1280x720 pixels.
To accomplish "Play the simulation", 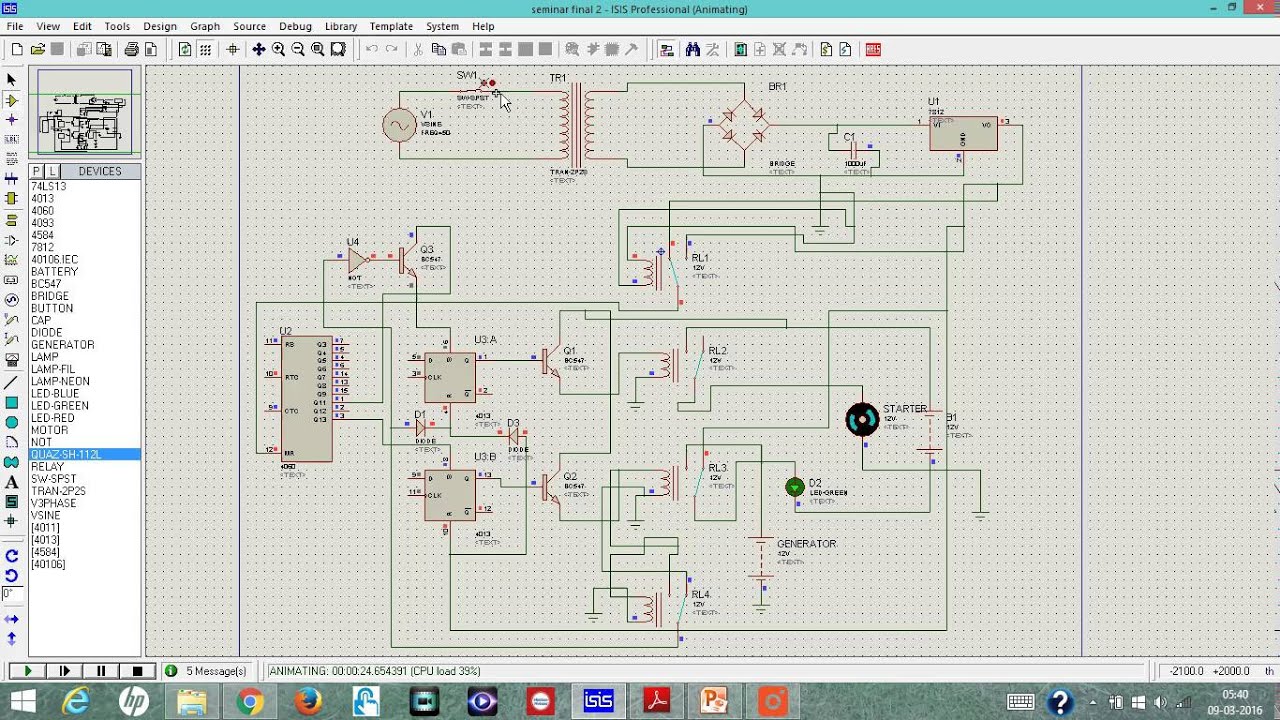I will (27, 671).
